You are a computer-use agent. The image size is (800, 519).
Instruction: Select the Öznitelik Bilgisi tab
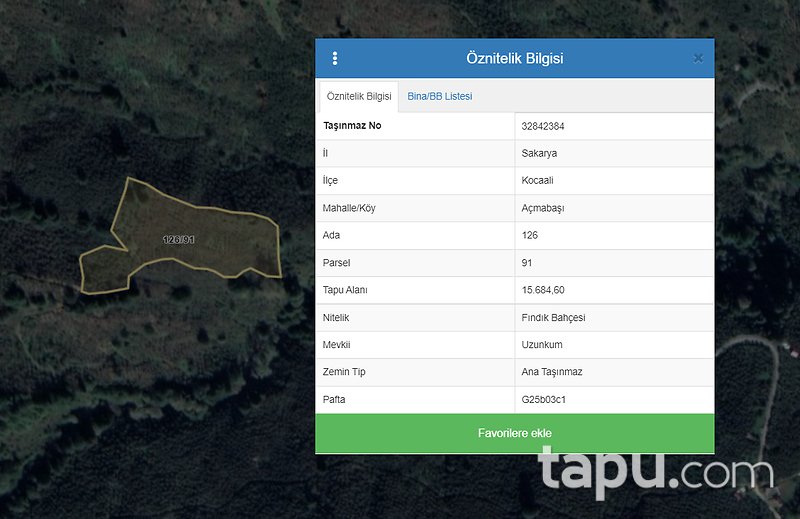pyautogui.click(x=358, y=97)
